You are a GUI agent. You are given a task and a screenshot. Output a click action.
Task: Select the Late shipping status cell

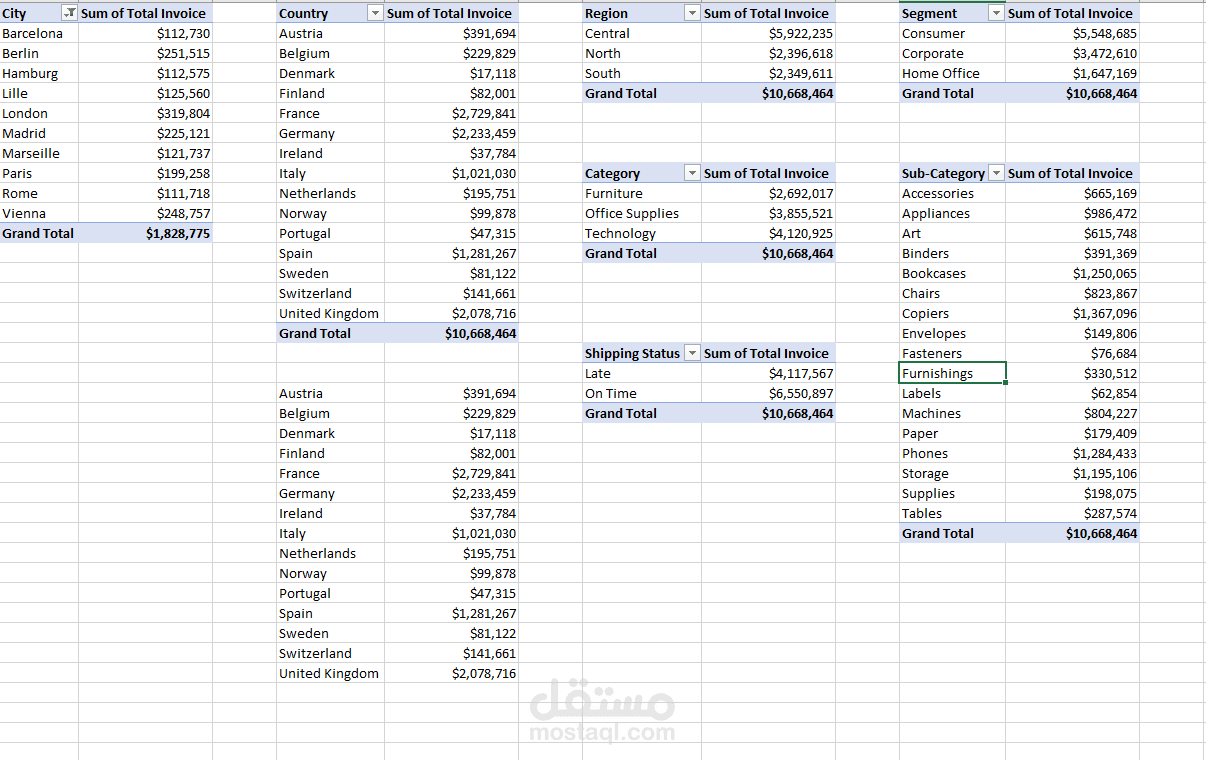(641, 373)
